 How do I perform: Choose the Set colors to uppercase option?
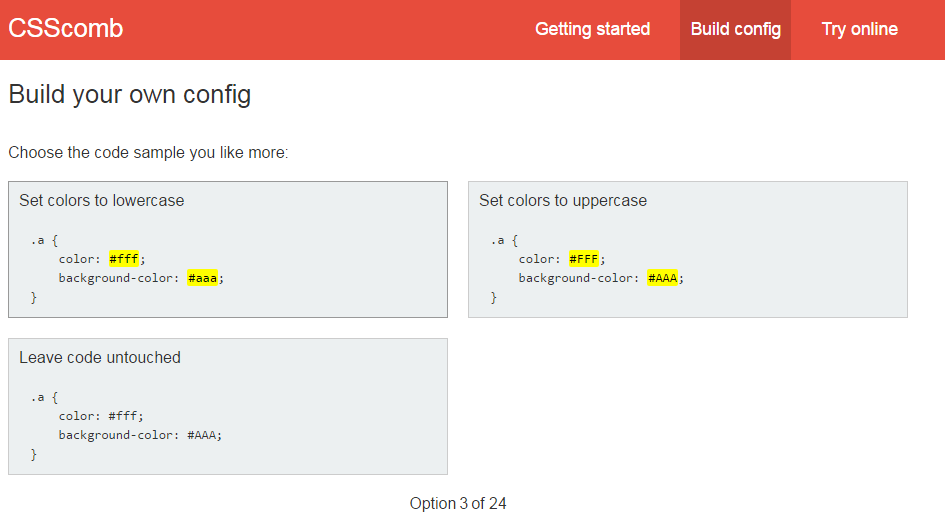688,249
